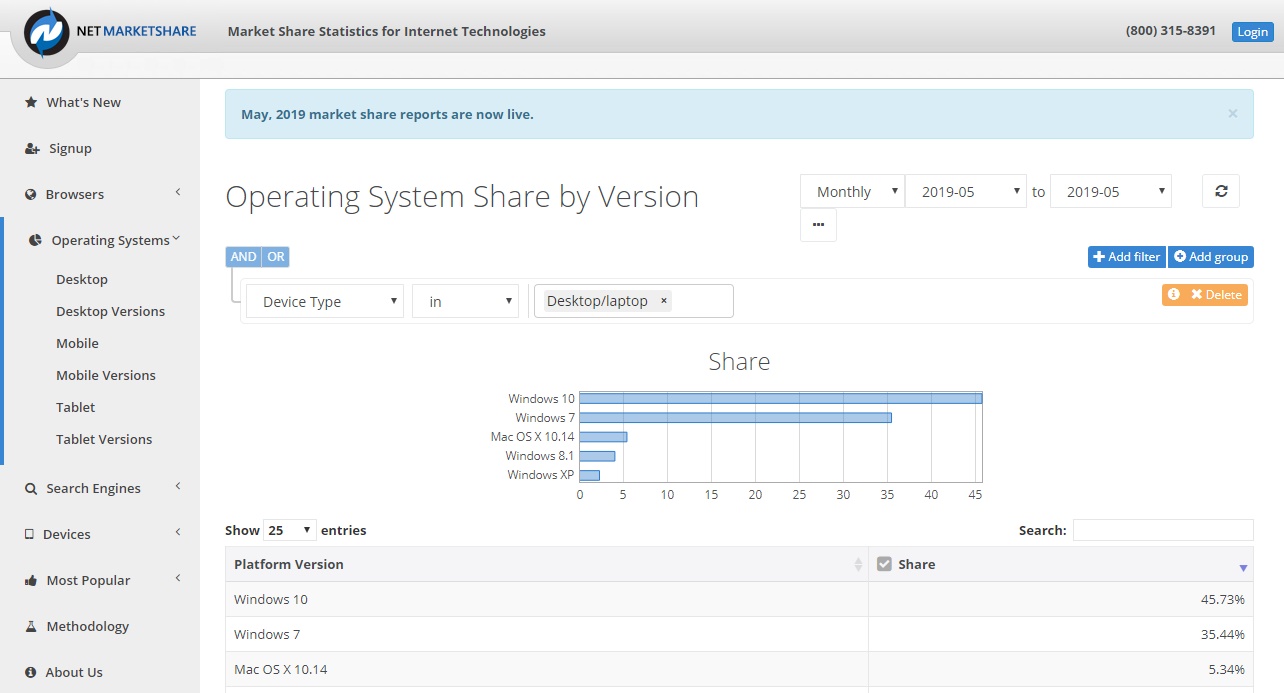Dismiss the May 2019 reports alert
1284x693 pixels.
(x=1232, y=113)
